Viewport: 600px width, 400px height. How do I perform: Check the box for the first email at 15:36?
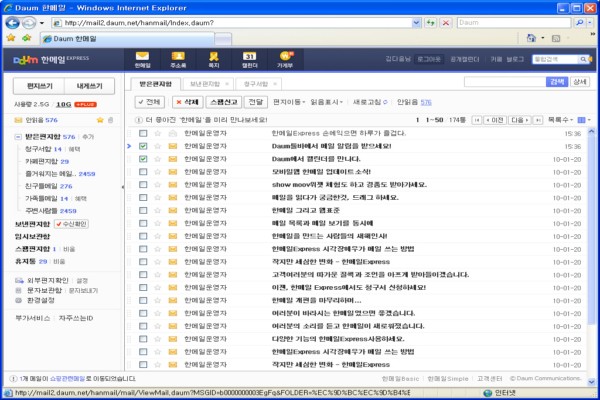(x=143, y=133)
